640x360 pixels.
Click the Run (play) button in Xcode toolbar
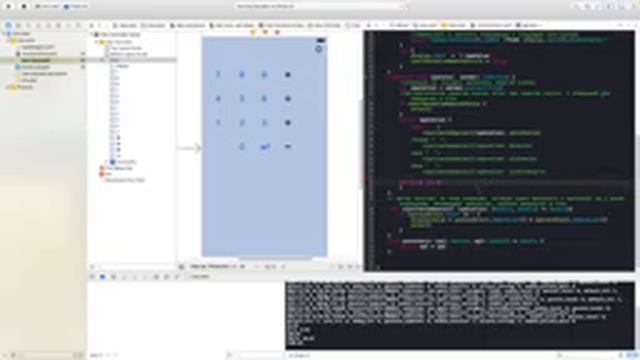point(9,6)
